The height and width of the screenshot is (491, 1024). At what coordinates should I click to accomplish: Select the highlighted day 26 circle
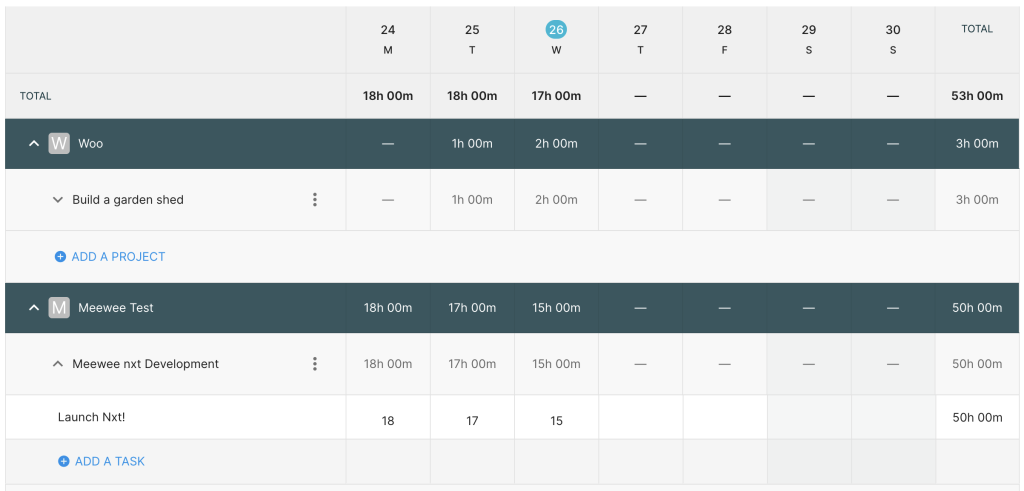point(556,29)
